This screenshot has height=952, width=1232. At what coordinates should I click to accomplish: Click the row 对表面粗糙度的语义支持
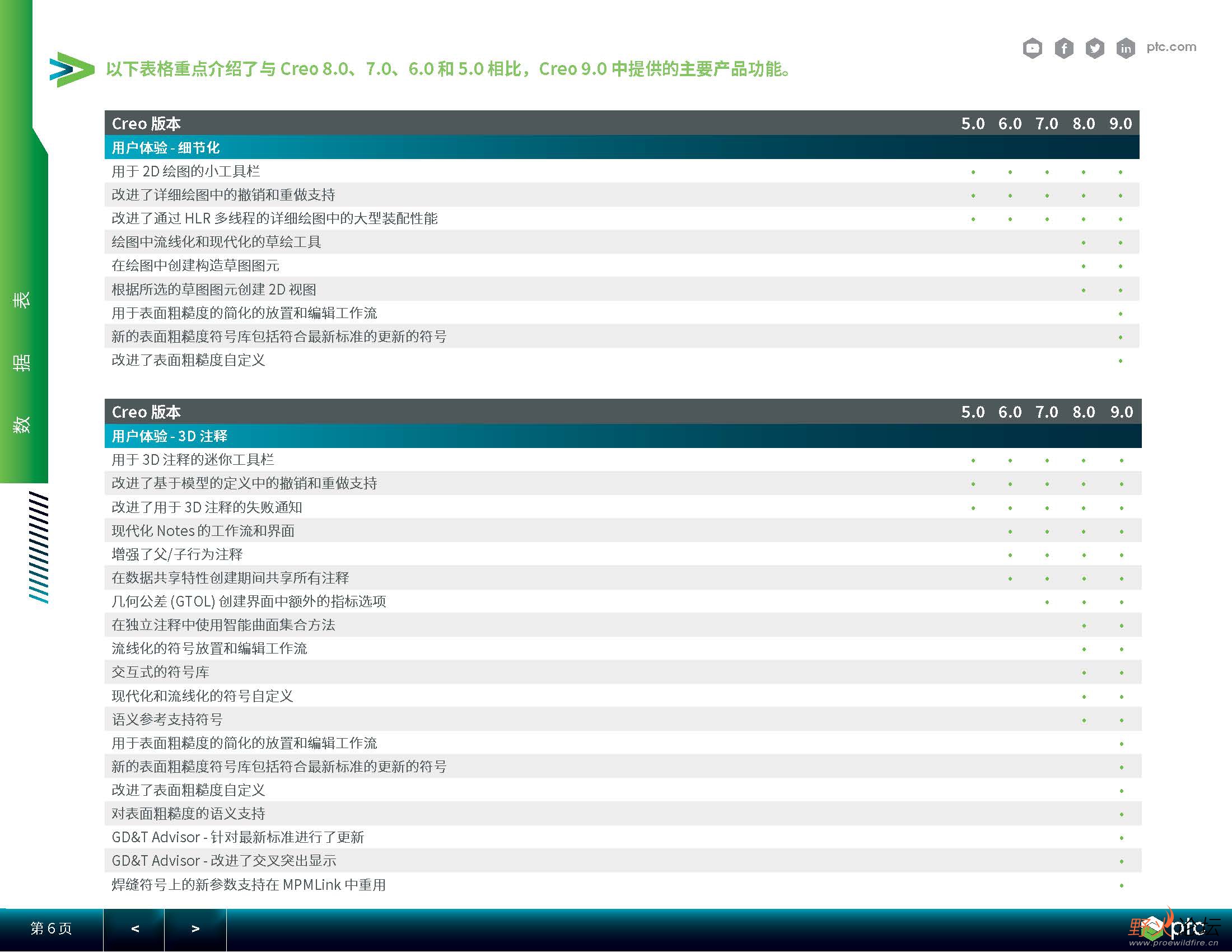[623, 814]
